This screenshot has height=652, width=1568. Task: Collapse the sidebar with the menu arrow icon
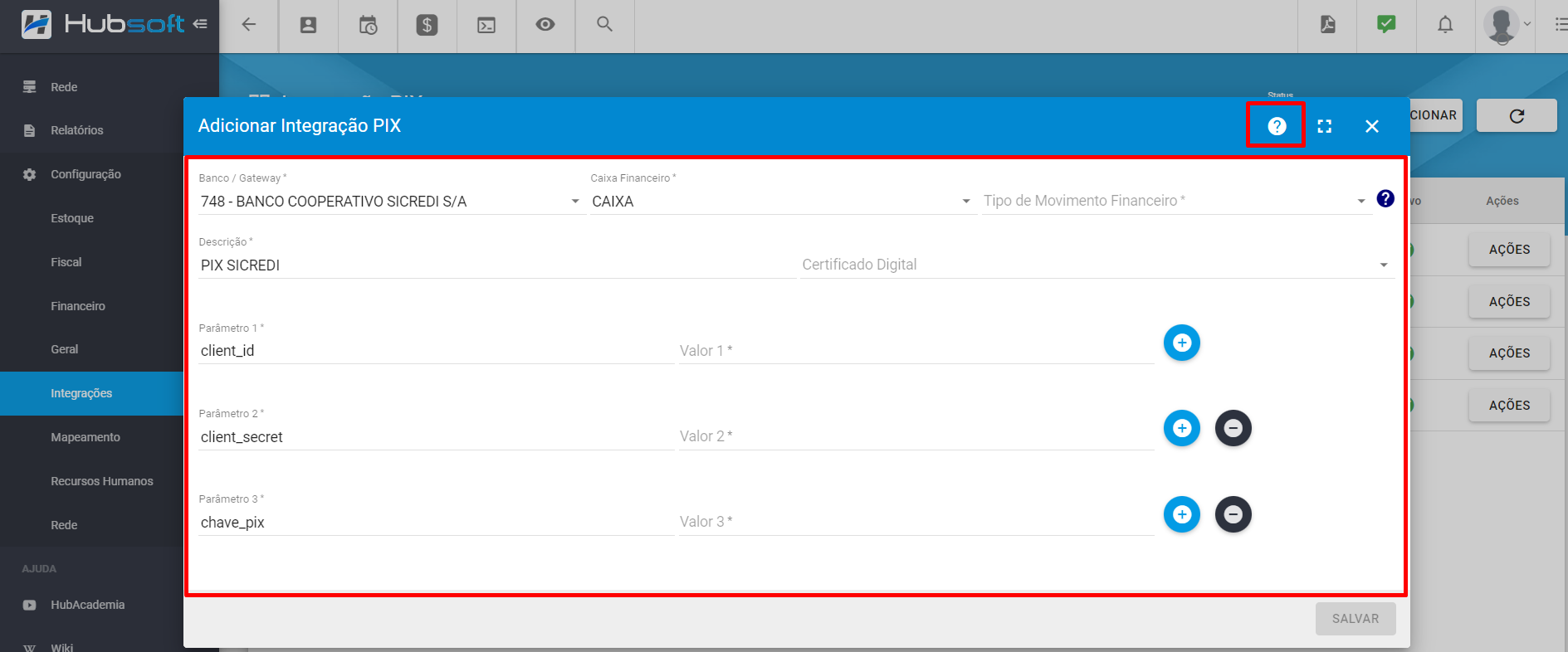pyautogui.click(x=200, y=24)
